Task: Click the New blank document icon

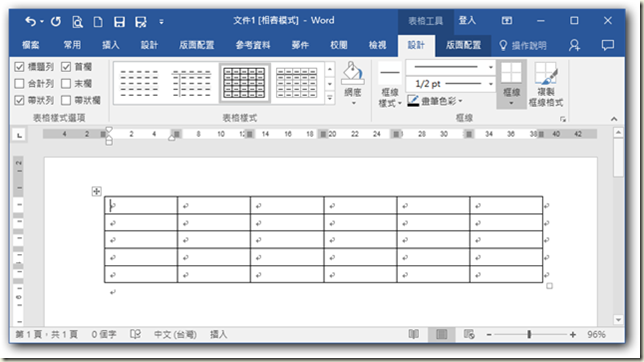Action: point(98,21)
